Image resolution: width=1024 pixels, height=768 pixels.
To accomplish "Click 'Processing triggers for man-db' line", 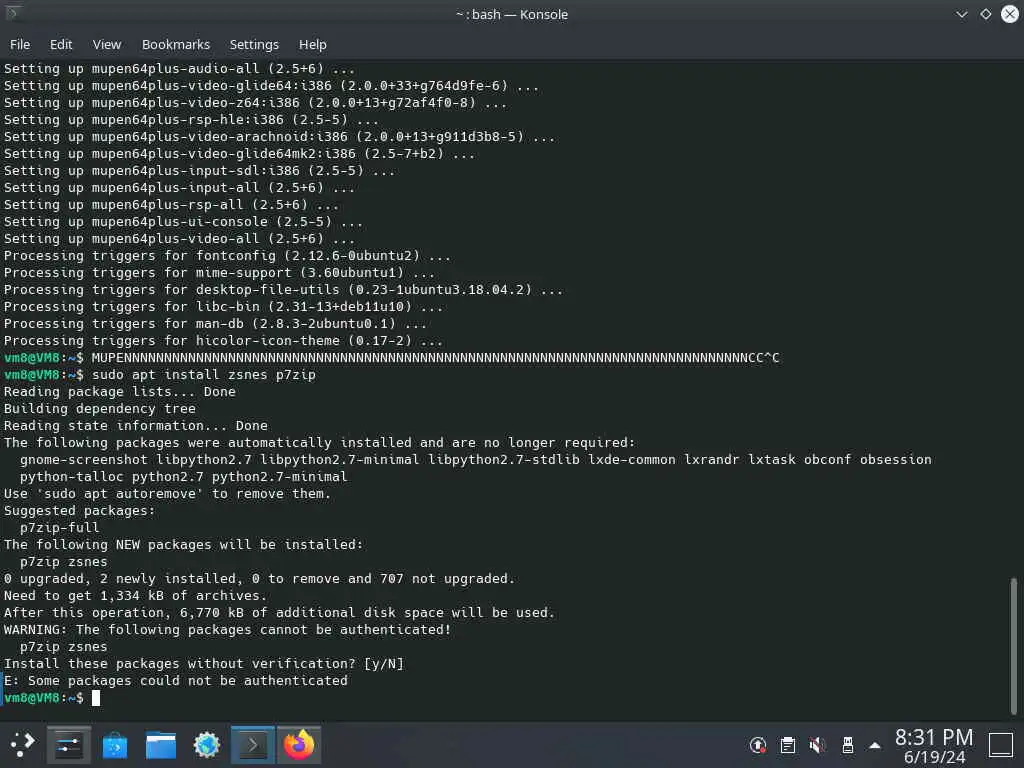I will 215,323.
